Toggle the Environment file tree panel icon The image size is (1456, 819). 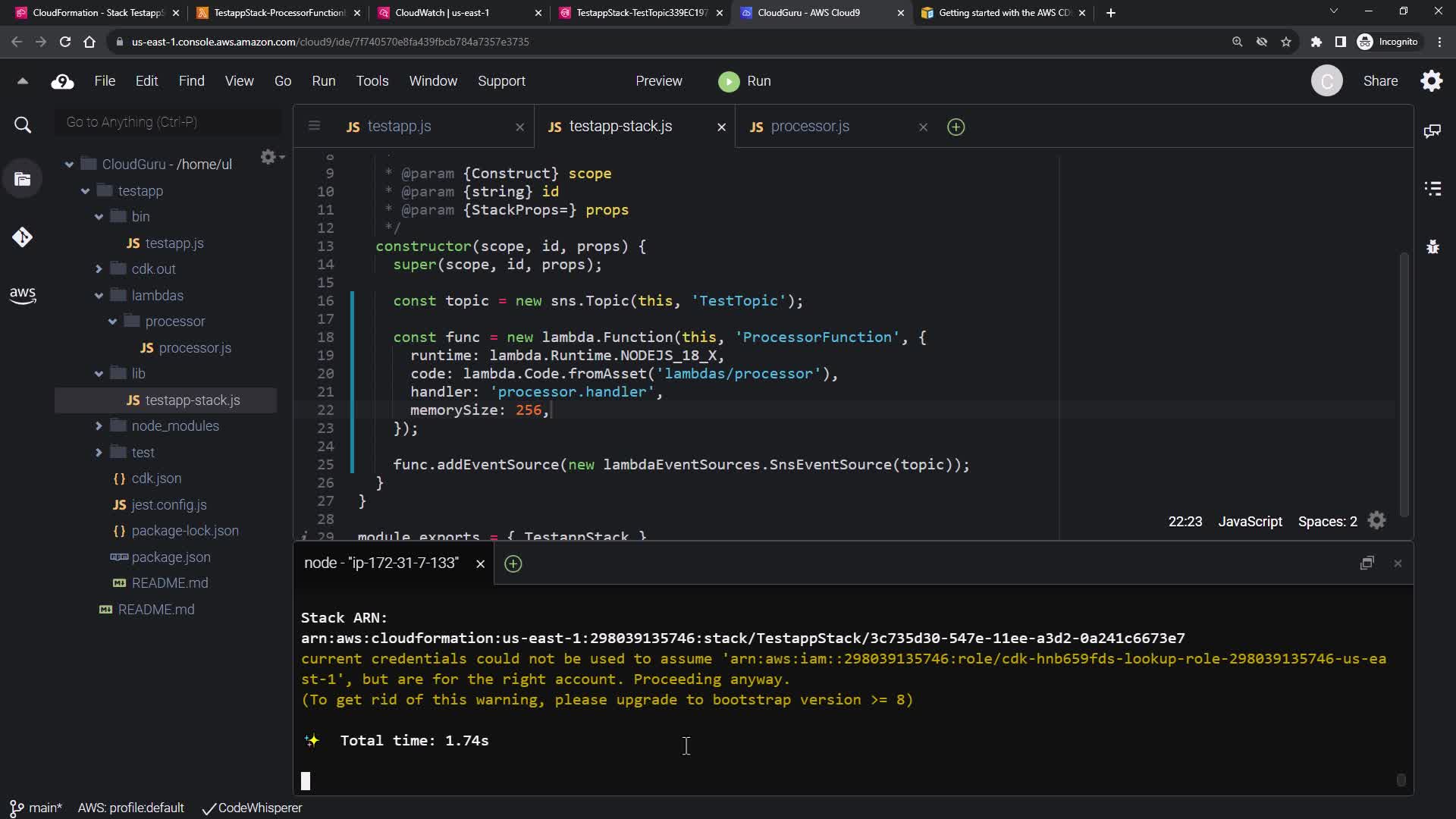click(22, 180)
